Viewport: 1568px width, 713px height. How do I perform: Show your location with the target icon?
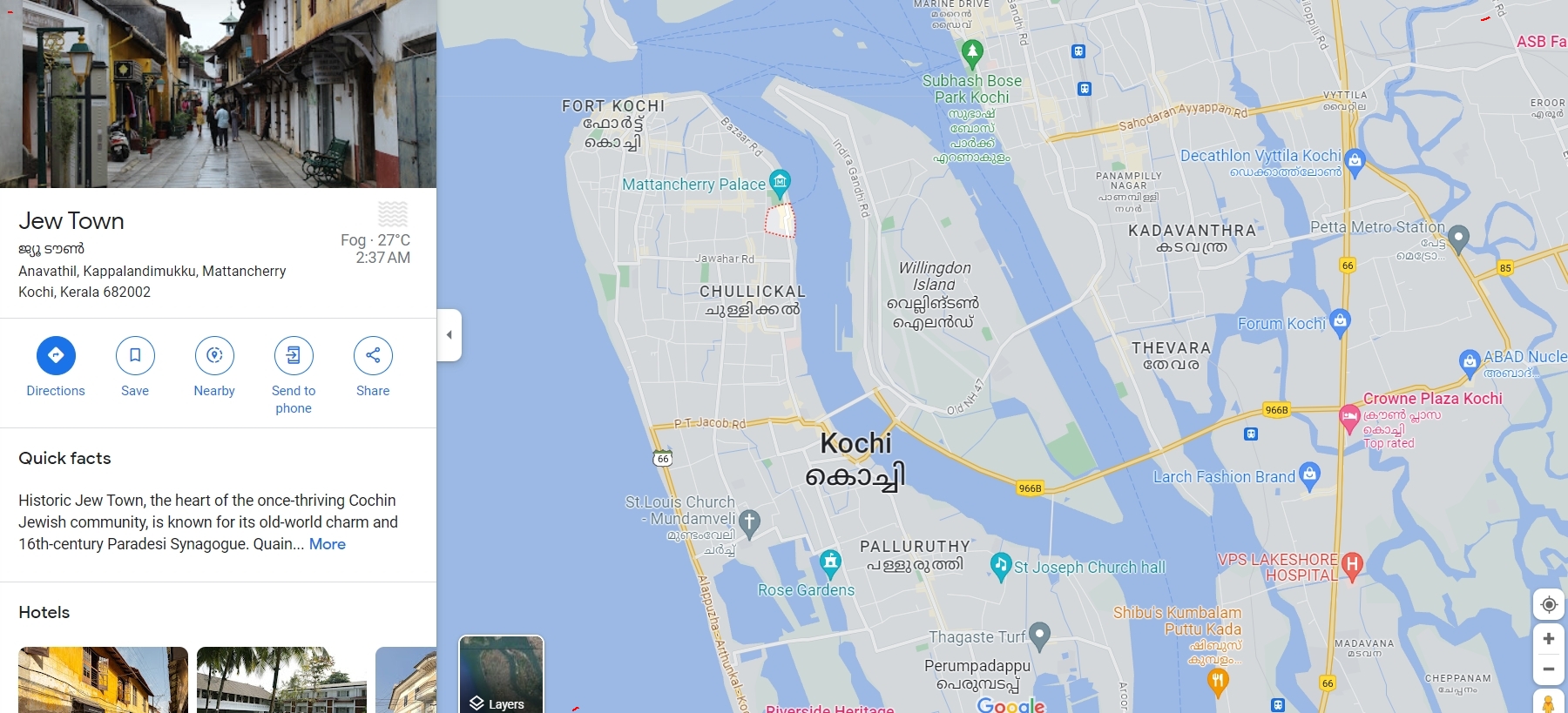1549,604
